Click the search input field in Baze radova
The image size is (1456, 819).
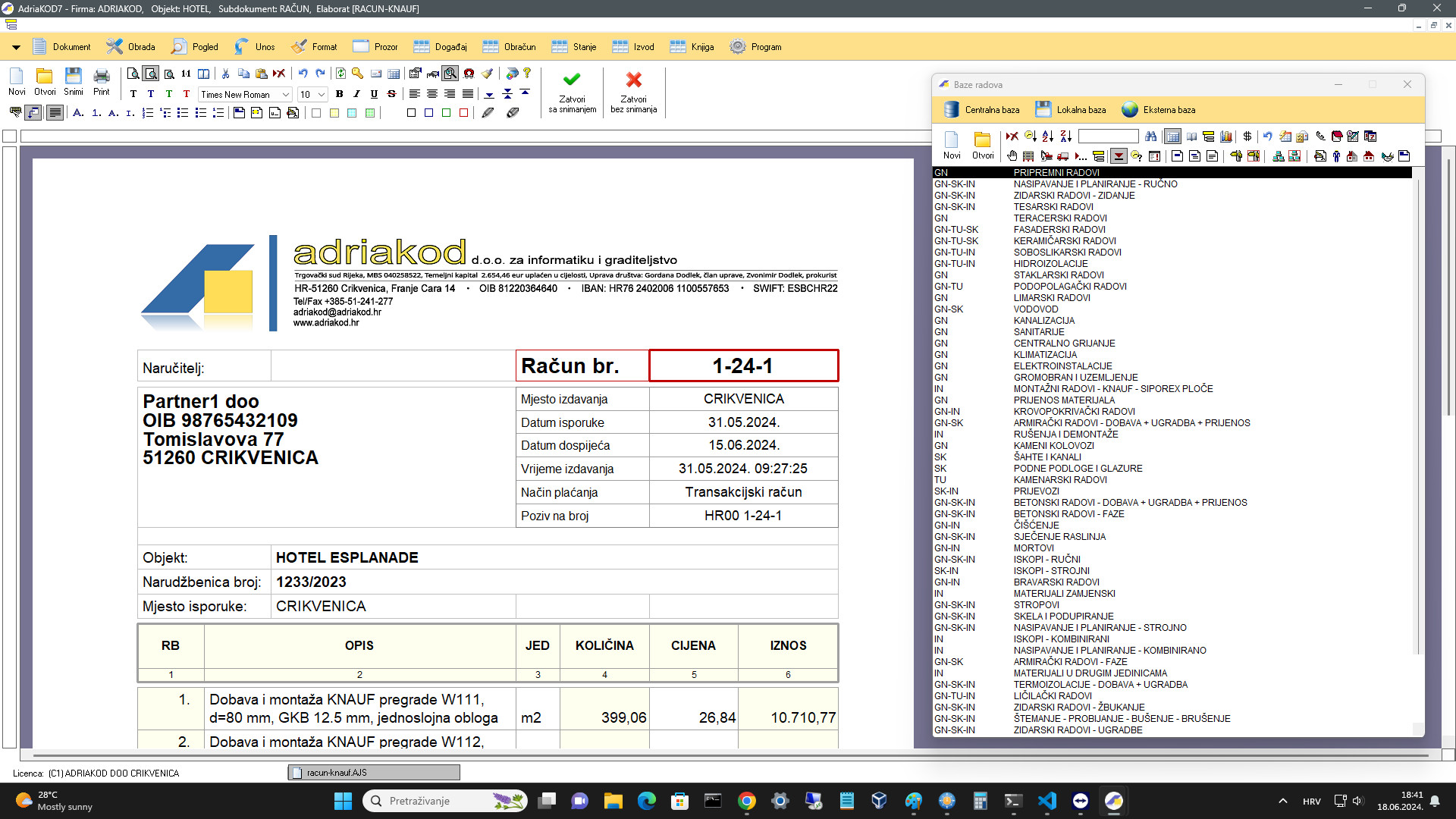(1108, 136)
